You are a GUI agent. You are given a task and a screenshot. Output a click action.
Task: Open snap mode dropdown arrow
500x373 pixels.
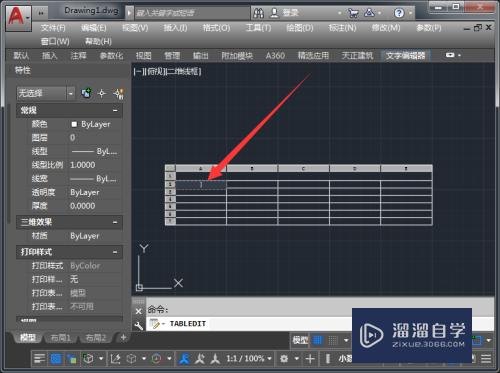346,340
